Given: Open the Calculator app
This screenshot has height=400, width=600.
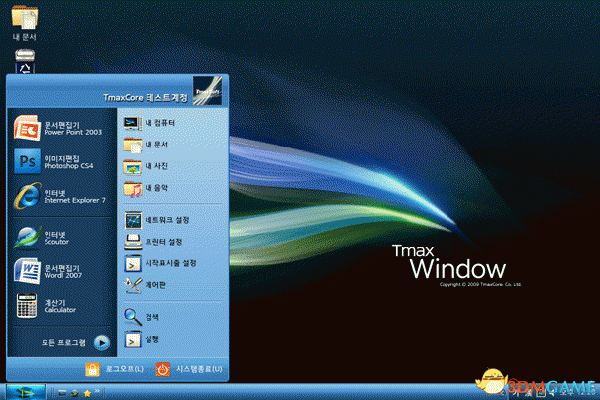Looking at the screenshot, I should [45, 305].
